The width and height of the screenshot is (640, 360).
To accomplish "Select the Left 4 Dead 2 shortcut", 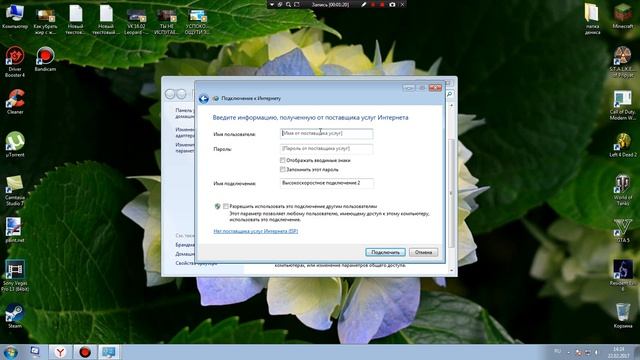I will tap(623, 145).
